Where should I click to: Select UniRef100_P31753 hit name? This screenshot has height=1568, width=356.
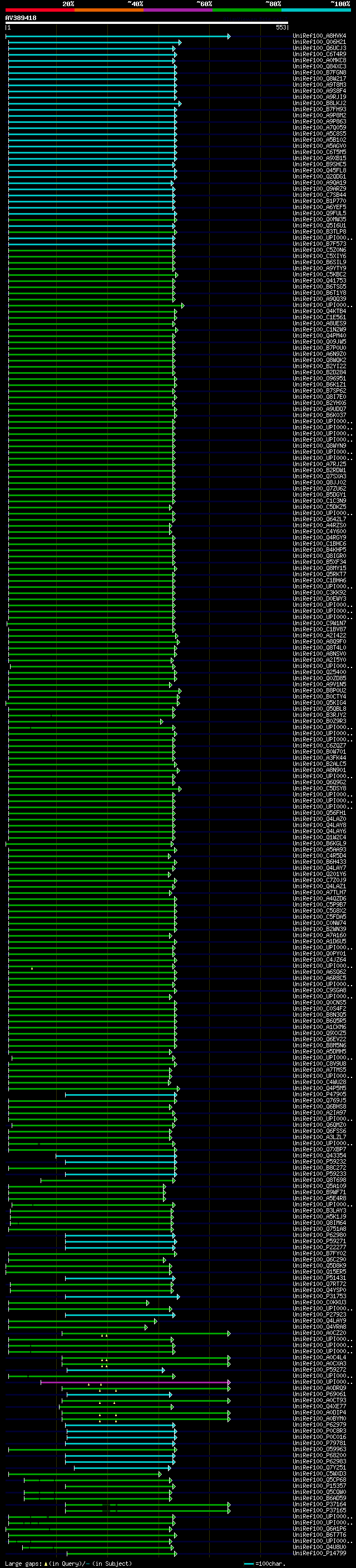(319, 1297)
